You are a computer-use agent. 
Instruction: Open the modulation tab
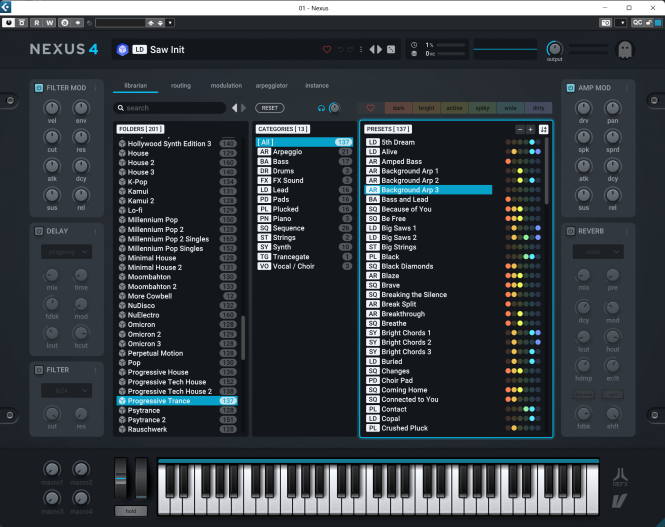click(226, 86)
